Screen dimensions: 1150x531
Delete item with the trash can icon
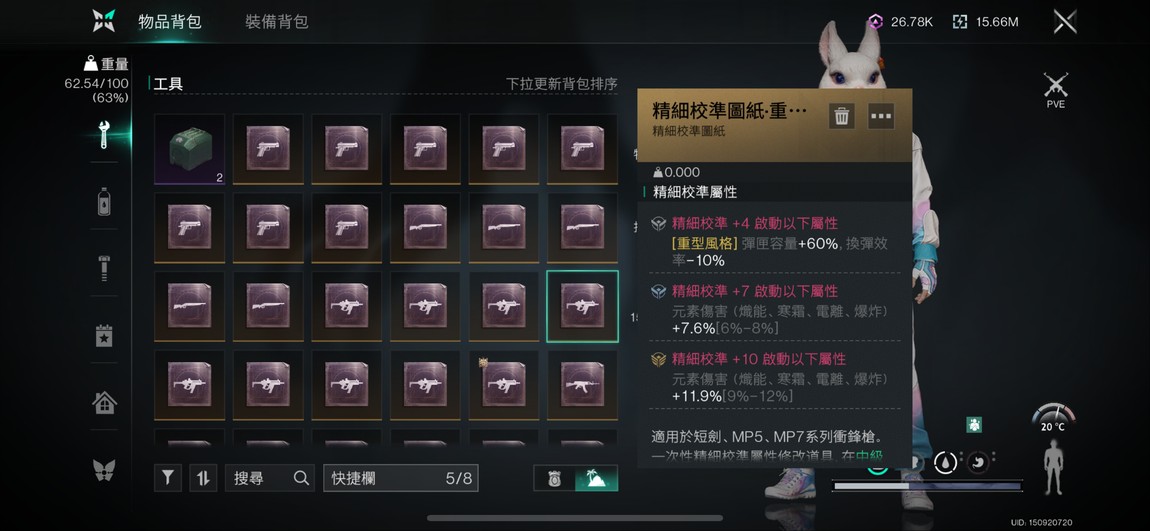(x=842, y=116)
